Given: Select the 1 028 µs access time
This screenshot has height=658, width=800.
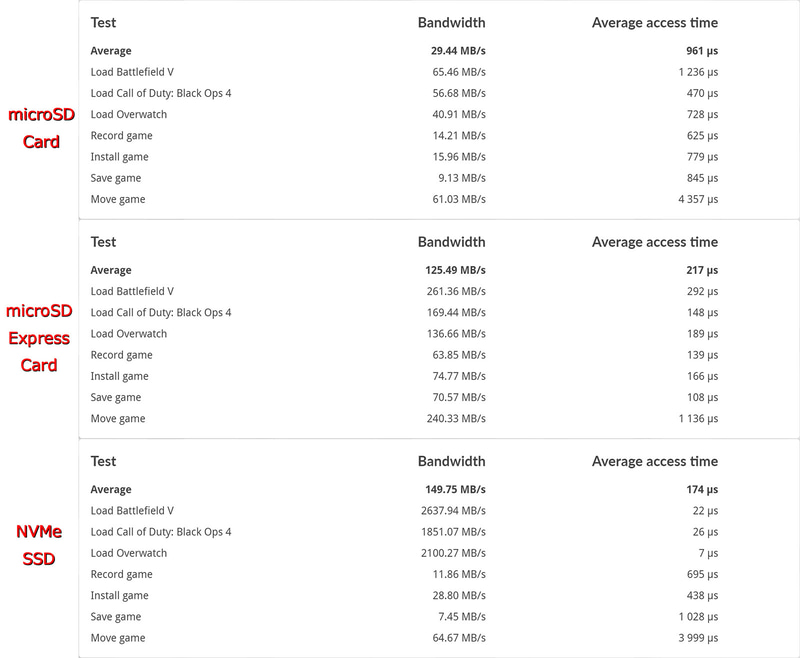Looking at the screenshot, I should (697, 617).
